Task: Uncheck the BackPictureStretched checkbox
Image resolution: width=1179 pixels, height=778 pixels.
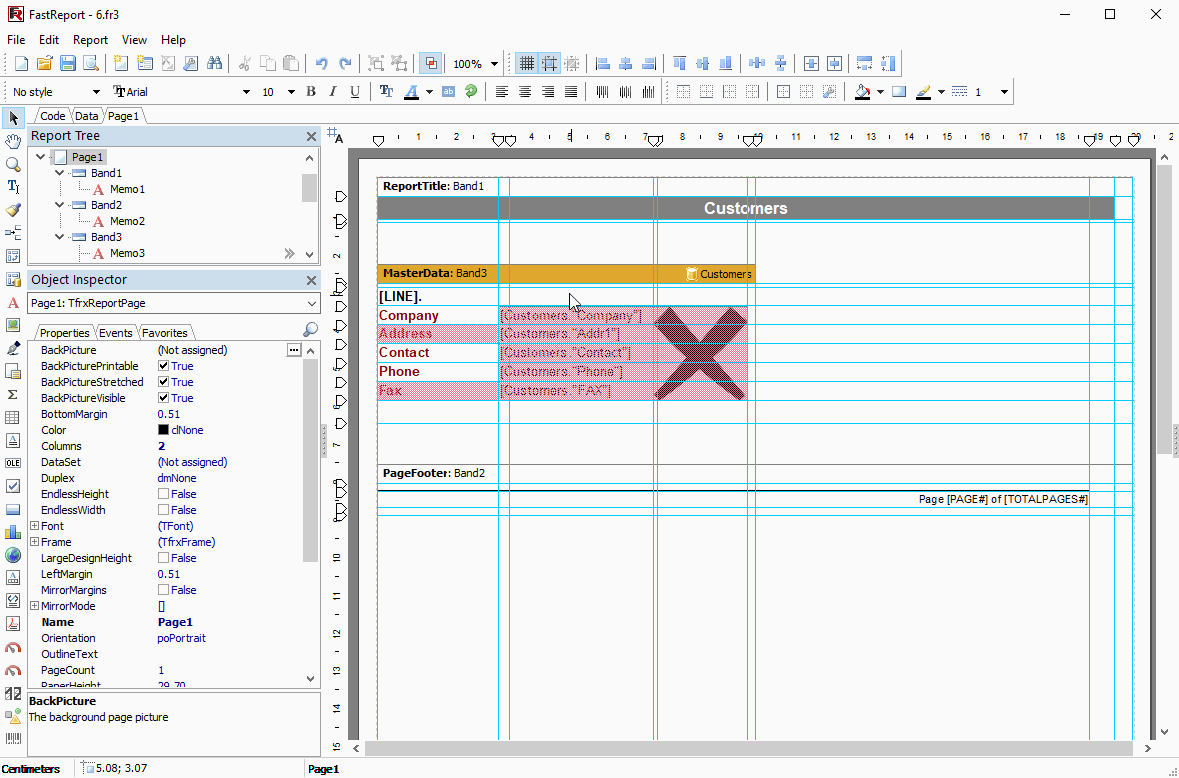Action: click(163, 382)
